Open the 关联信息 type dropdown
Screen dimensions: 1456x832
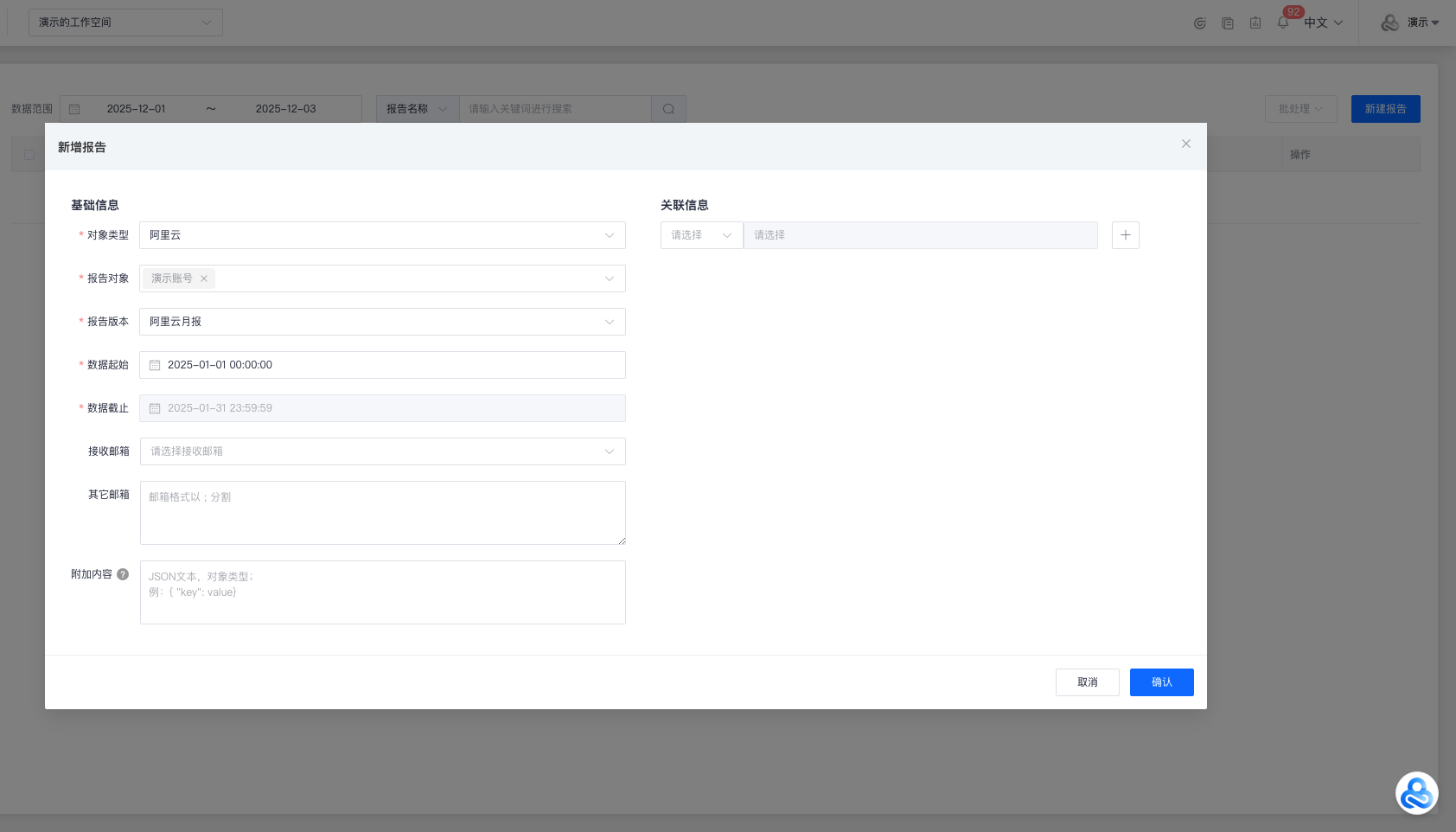coord(701,235)
